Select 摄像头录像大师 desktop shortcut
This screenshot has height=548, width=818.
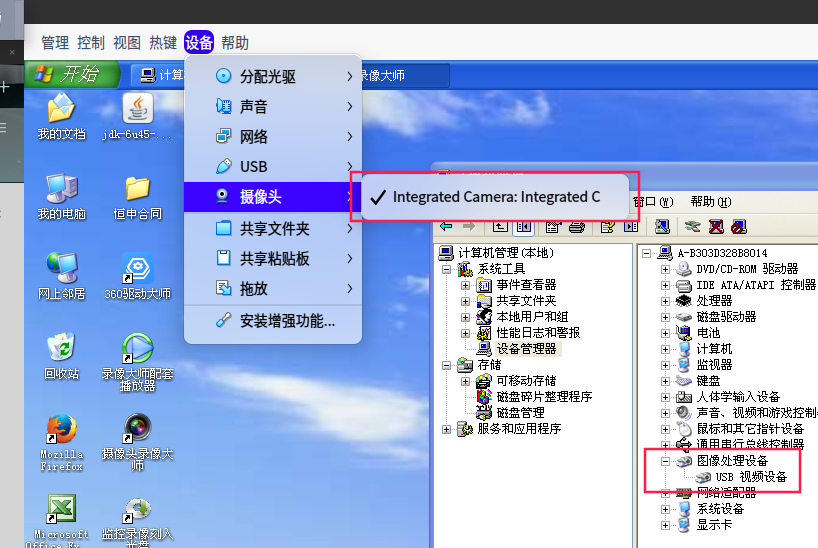tap(137, 443)
